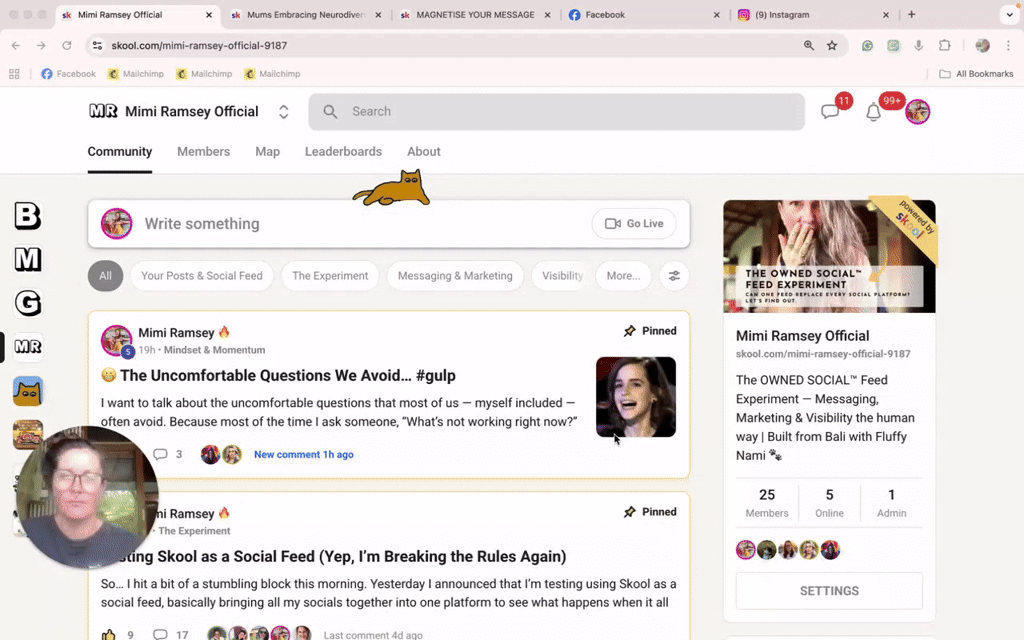Bookmark the page with the star icon
1024x640 pixels.
click(x=832, y=45)
